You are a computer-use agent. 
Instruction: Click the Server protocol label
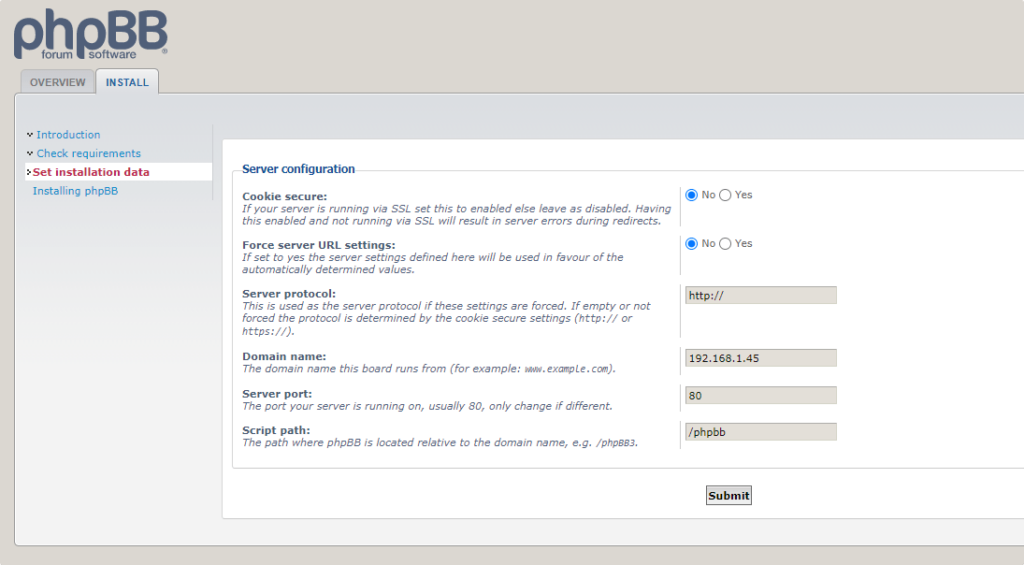coord(289,294)
